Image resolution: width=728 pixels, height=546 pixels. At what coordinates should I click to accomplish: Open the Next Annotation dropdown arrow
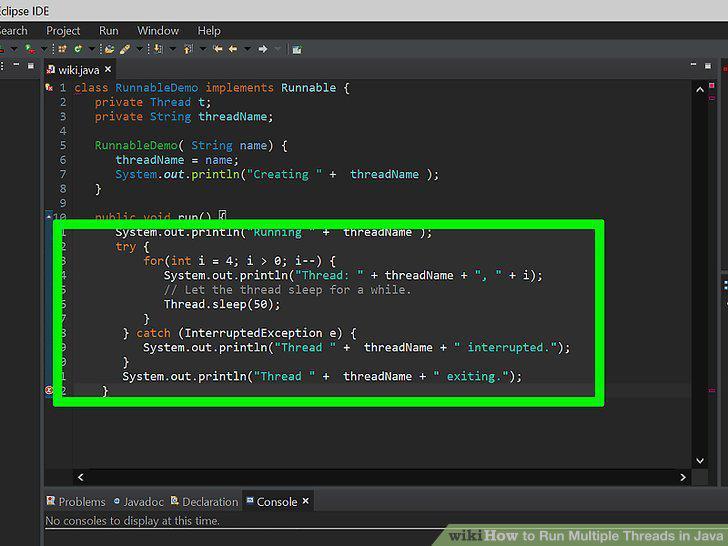(172, 49)
